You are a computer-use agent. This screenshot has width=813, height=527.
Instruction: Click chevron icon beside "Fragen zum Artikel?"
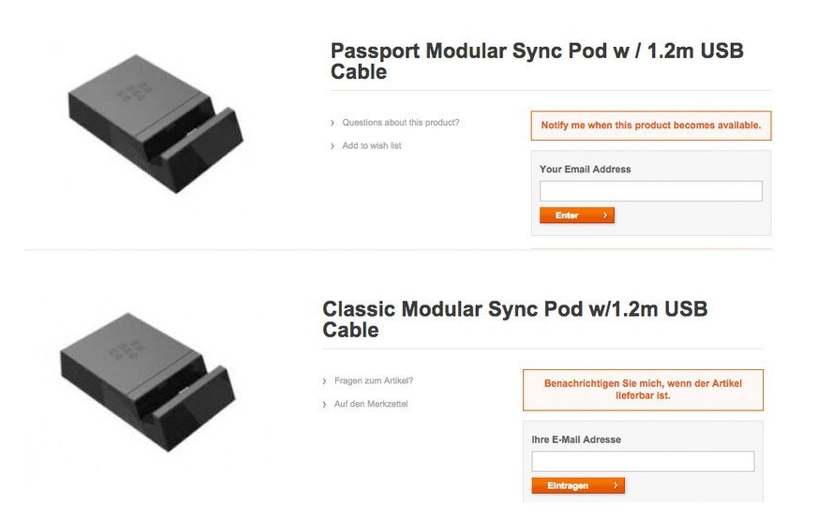(324, 381)
